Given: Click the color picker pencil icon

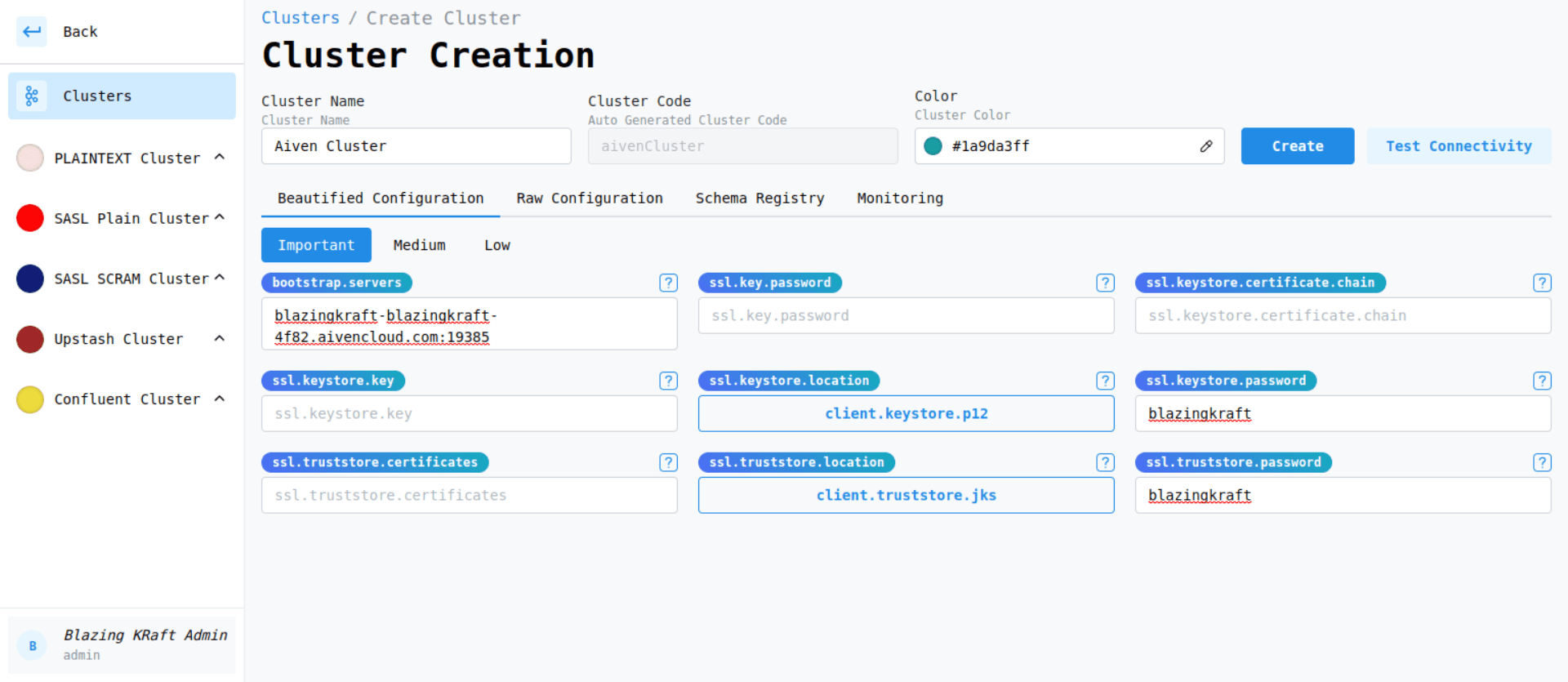Looking at the screenshot, I should point(1206,146).
